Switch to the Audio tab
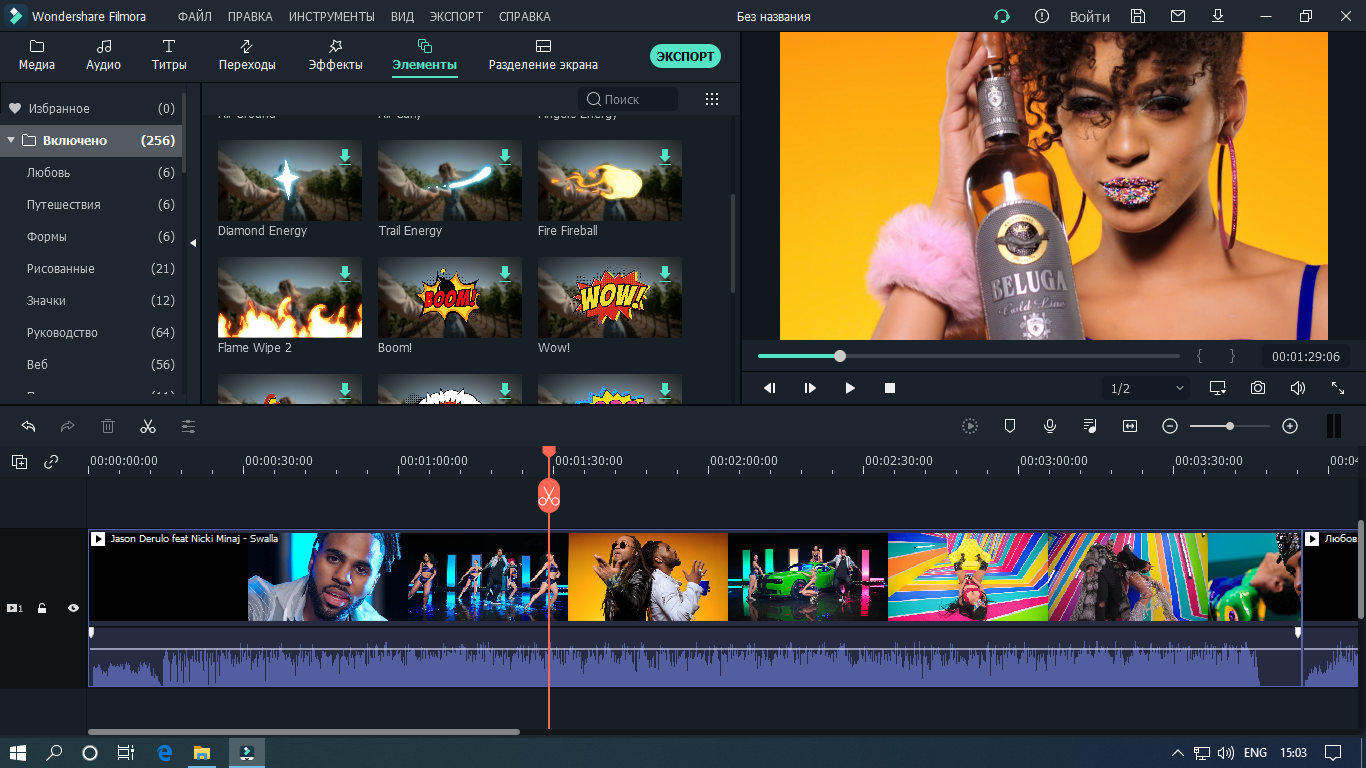 (103, 55)
